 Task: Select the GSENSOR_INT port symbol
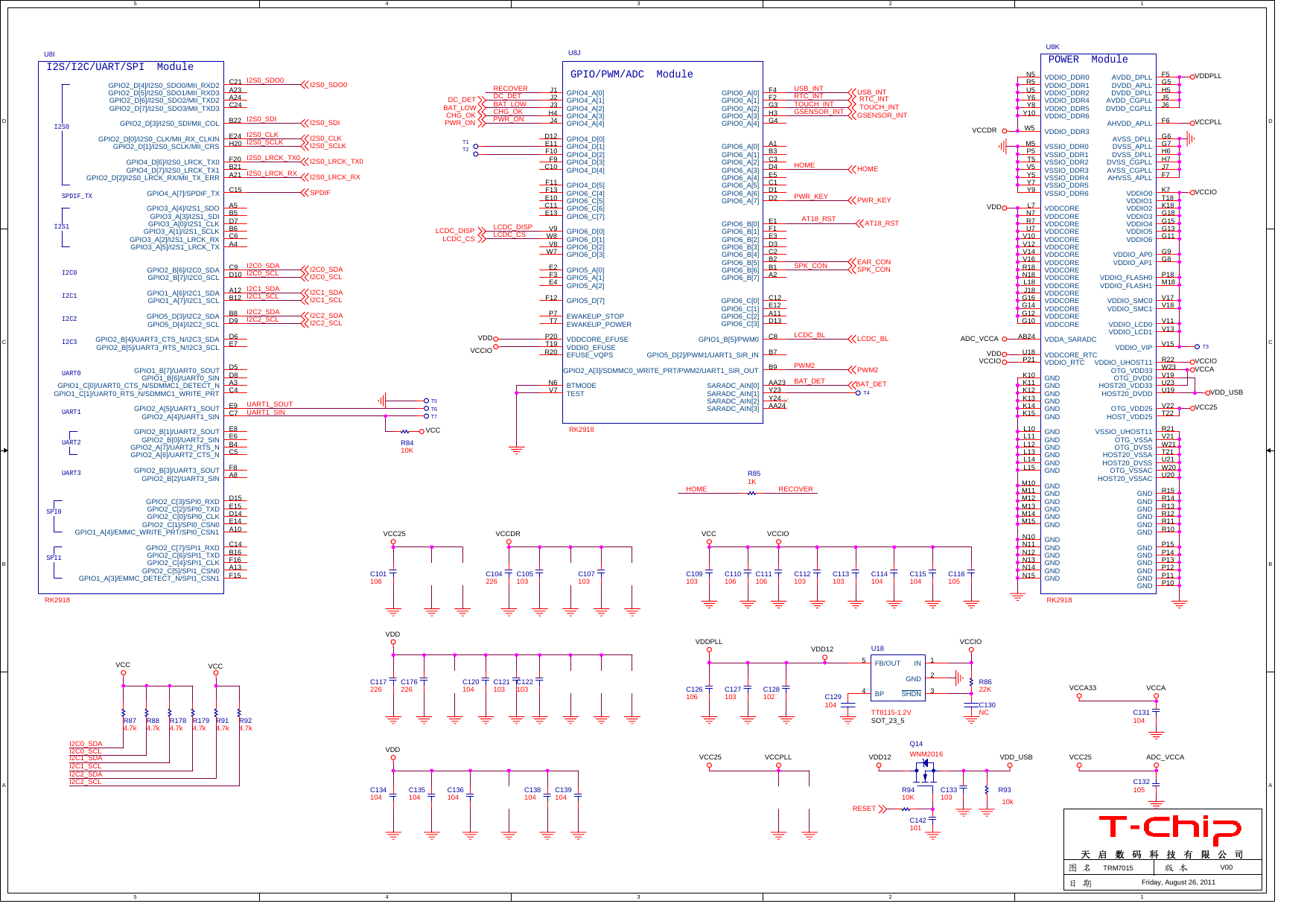(x=852, y=115)
